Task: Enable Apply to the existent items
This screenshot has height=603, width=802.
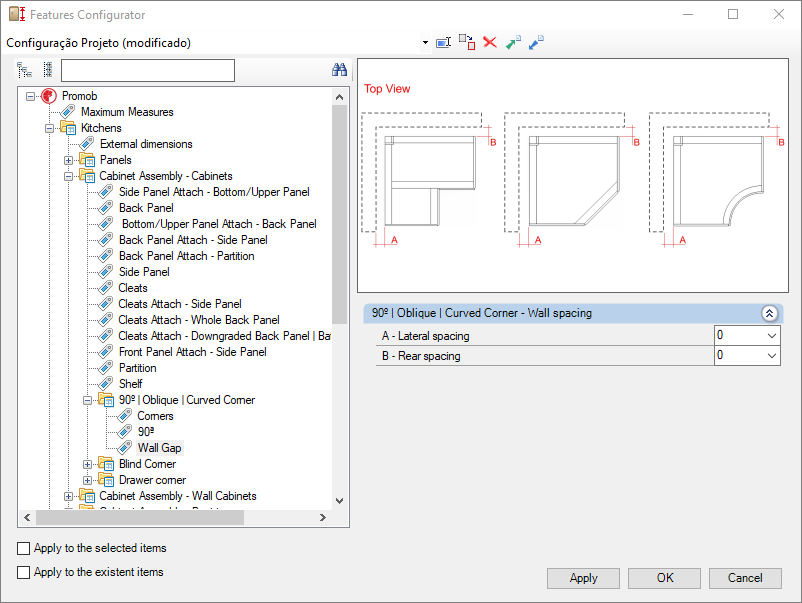Action: [x=24, y=572]
